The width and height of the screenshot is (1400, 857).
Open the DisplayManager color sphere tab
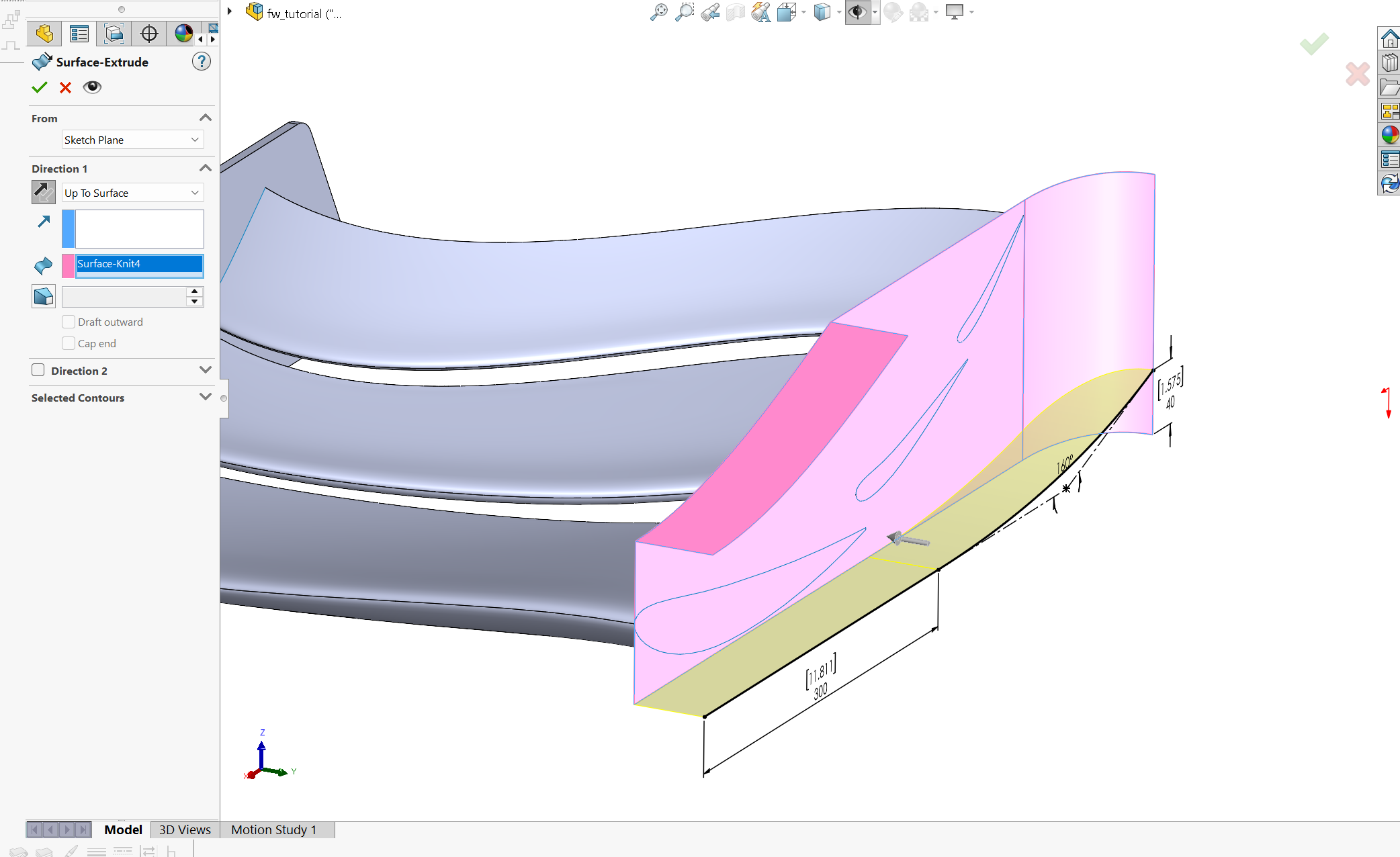(x=183, y=34)
